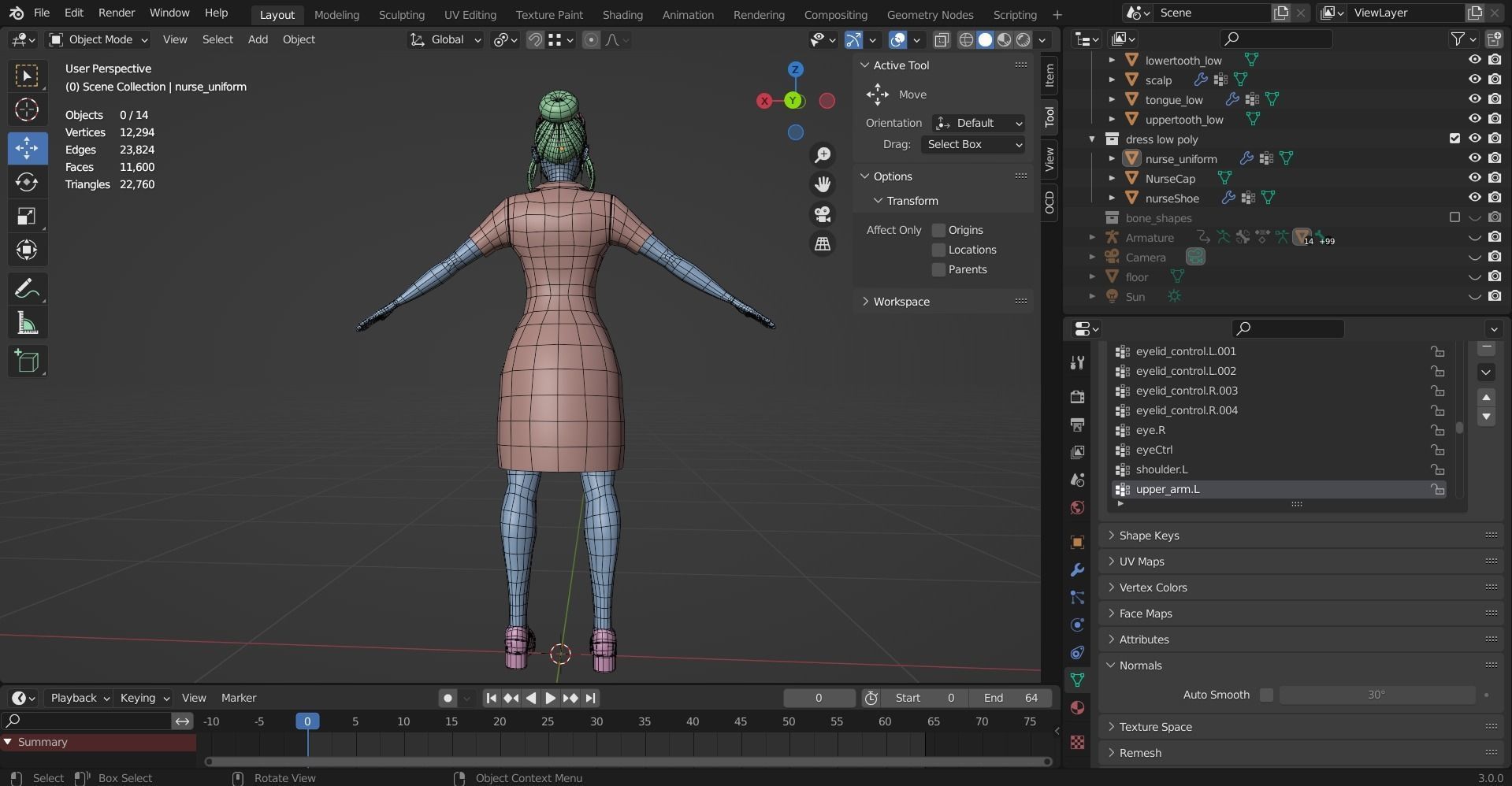The height and width of the screenshot is (786, 1512).
Task: Open Drag Select Box dropdown
Action: [x=973, y=144]
